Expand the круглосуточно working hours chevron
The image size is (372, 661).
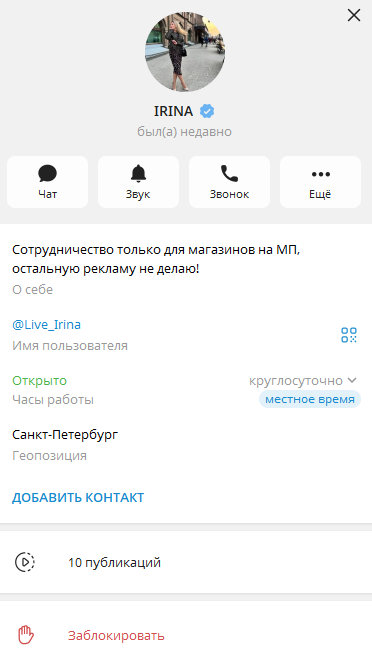352,380
